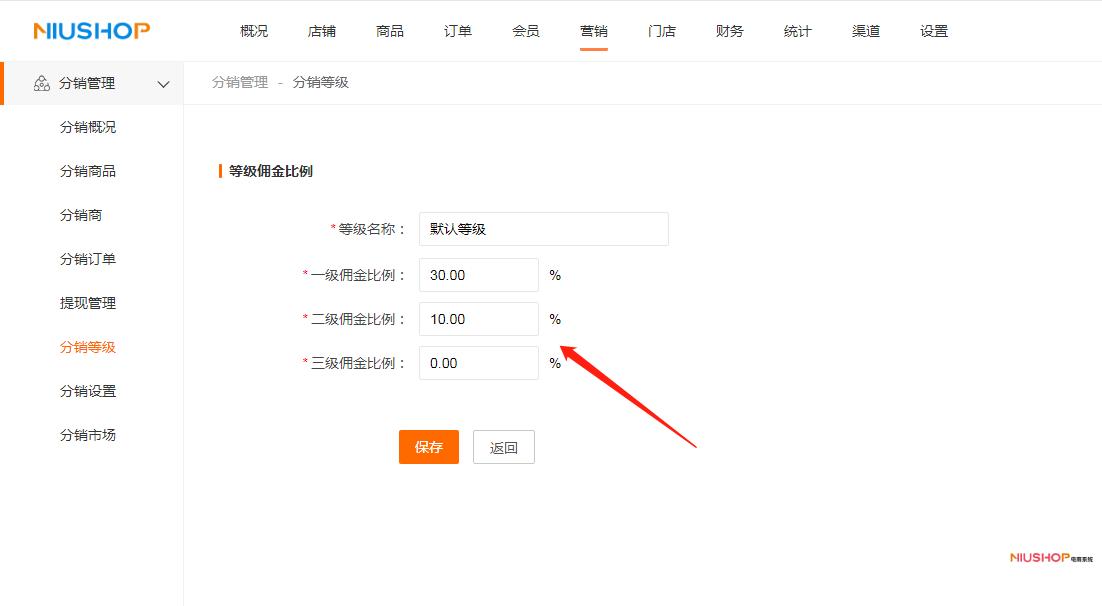Viewport: 1102px width, 606px height.
Task: Click the 分销管理 breadcrumb link
Action: point(239,84)
